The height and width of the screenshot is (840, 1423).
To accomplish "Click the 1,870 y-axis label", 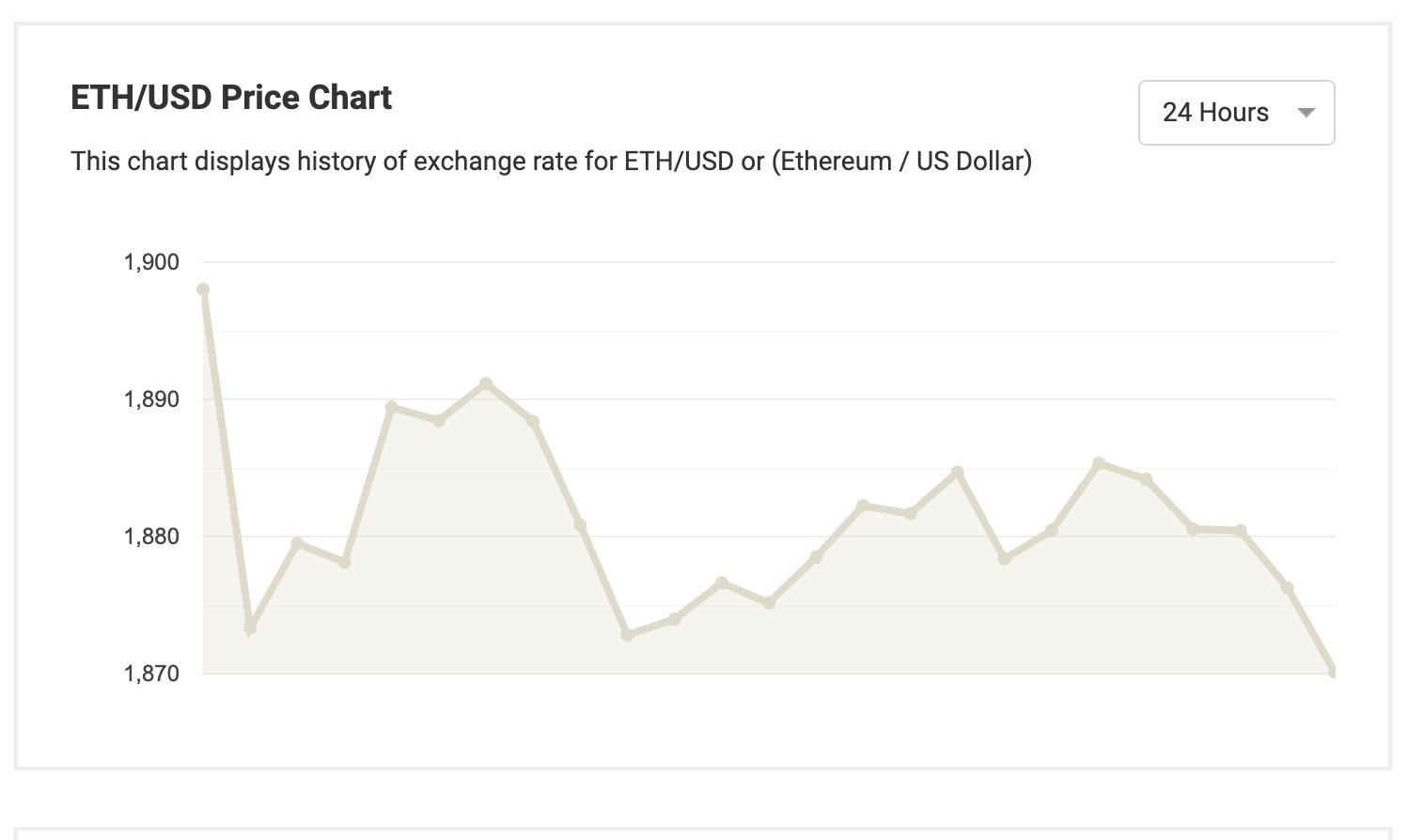I will coord(151,674).
